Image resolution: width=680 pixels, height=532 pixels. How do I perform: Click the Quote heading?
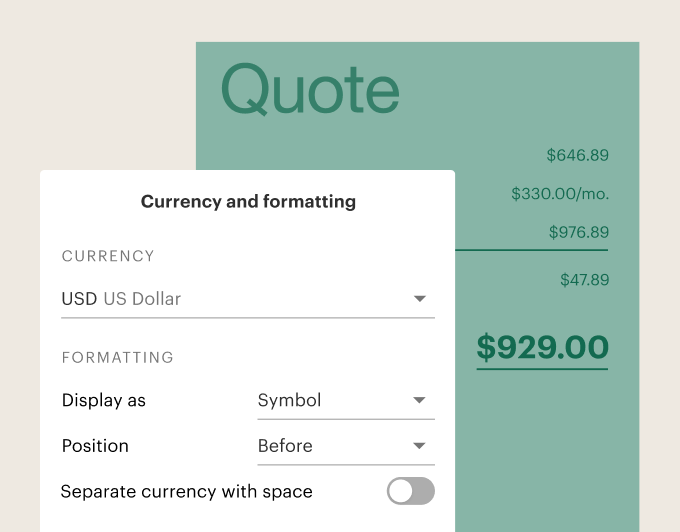[x=310, y=90]
